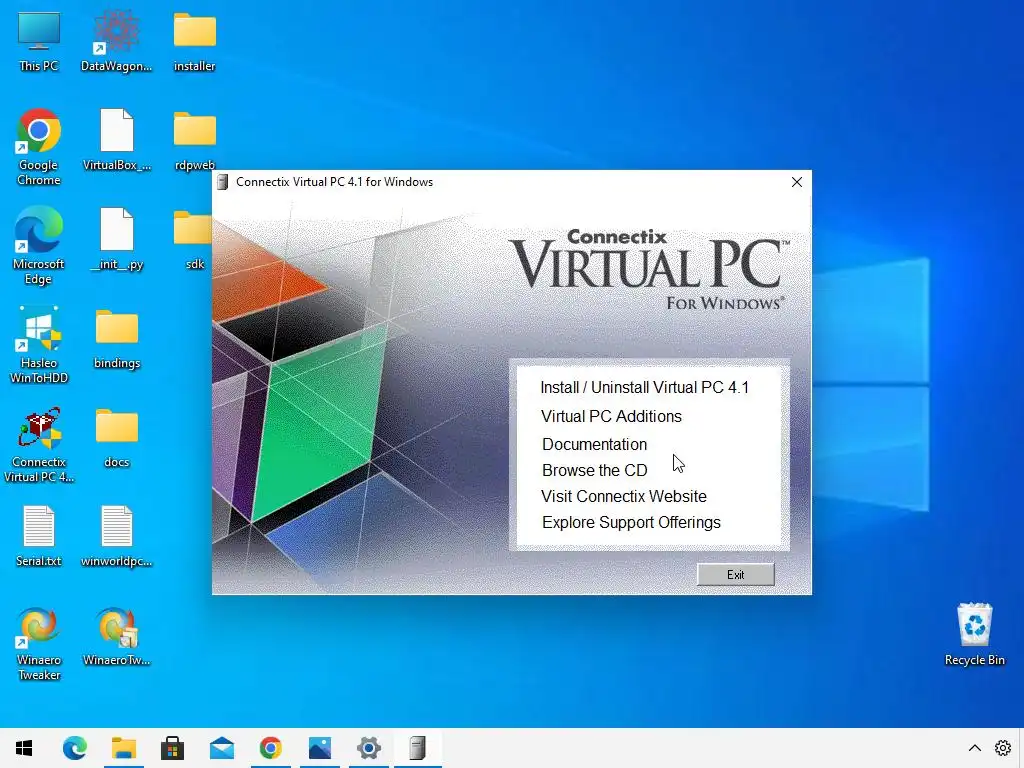Open Microsoft Store from the taskbar
This screenshot has width=1024, height=768.
click(x=172, y=748)
